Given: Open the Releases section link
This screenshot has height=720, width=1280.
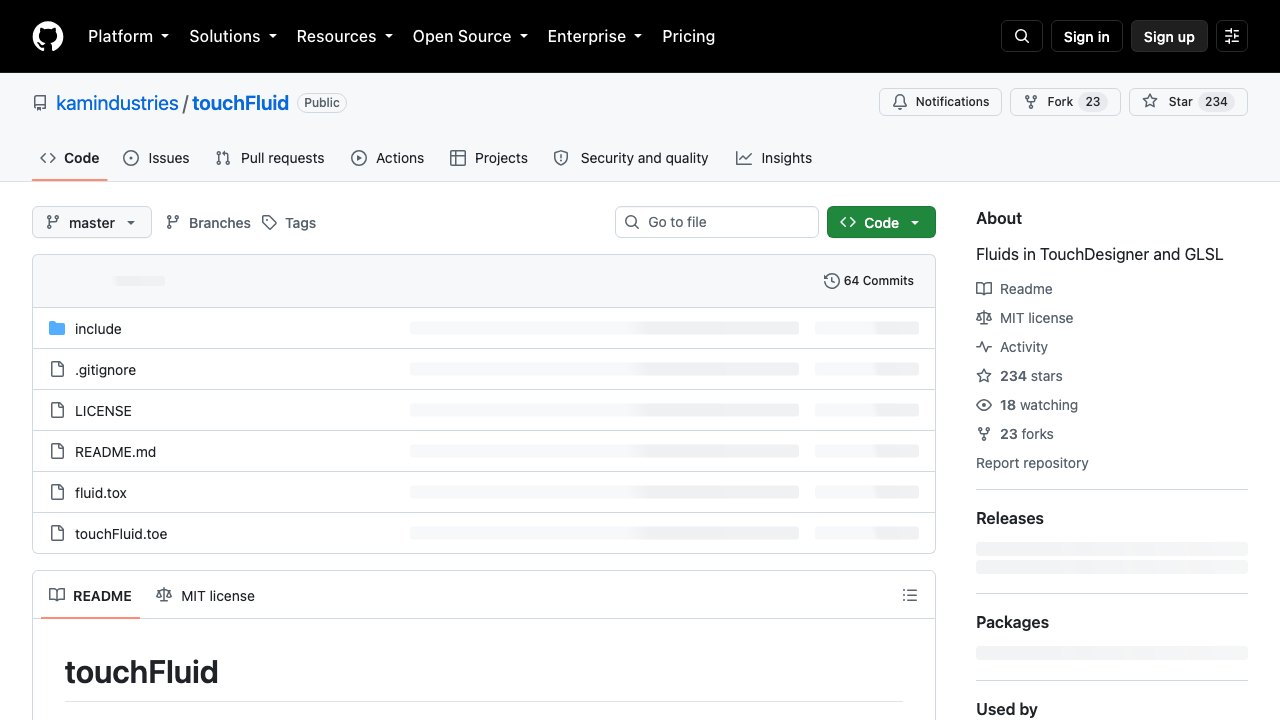Looking at the screenshot, I should click(1010, 518).
